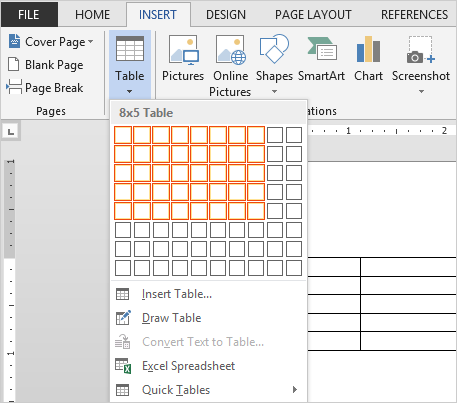The image size is (457, 403).
Task: Click the Pictures icon in the ribbon
Action: click(x=184, y=49)
